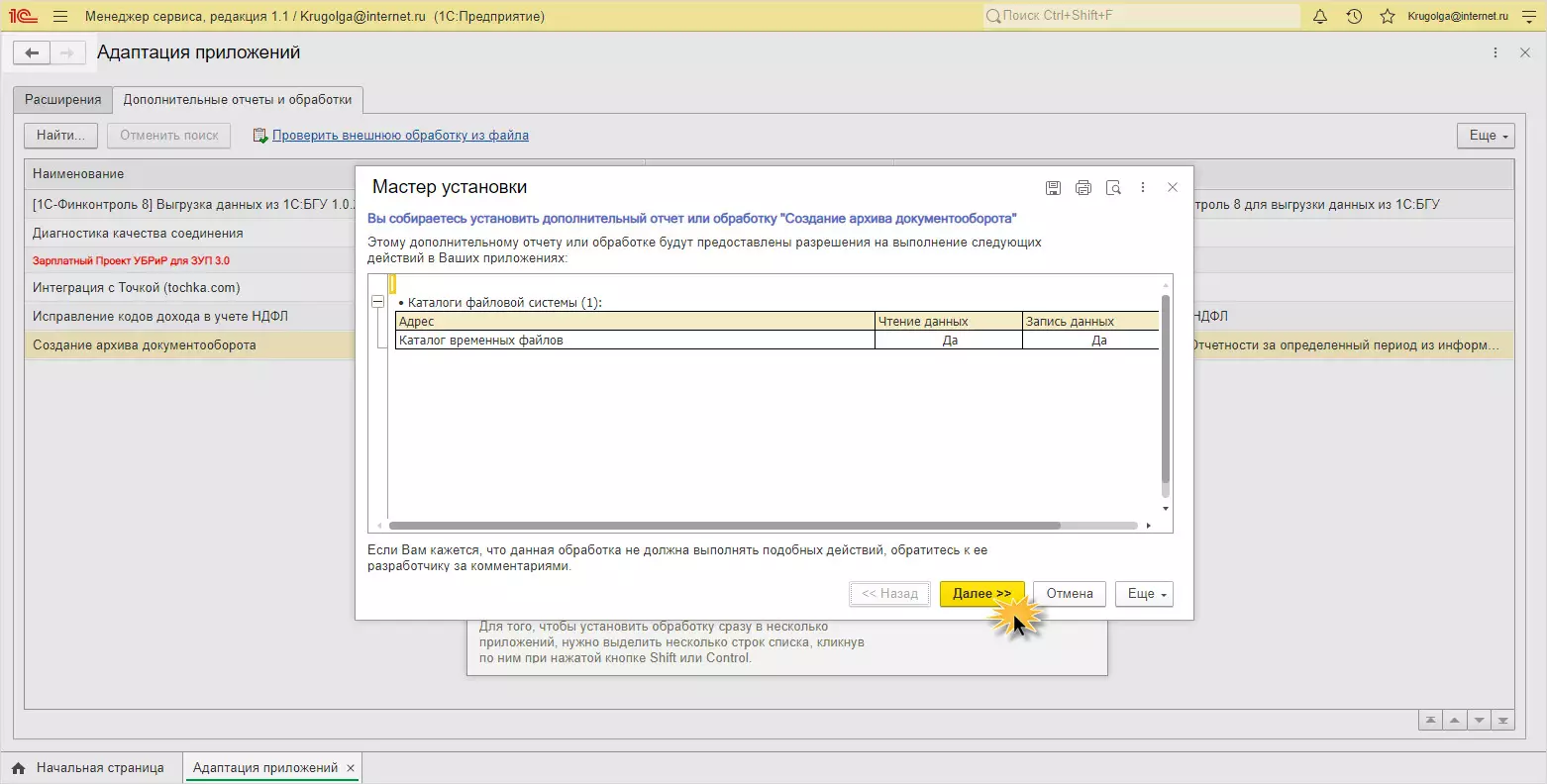Viewport: 1547px width, 784px height.
Task: Select Диагностика качества соединения row
Action: click(138, 234)
